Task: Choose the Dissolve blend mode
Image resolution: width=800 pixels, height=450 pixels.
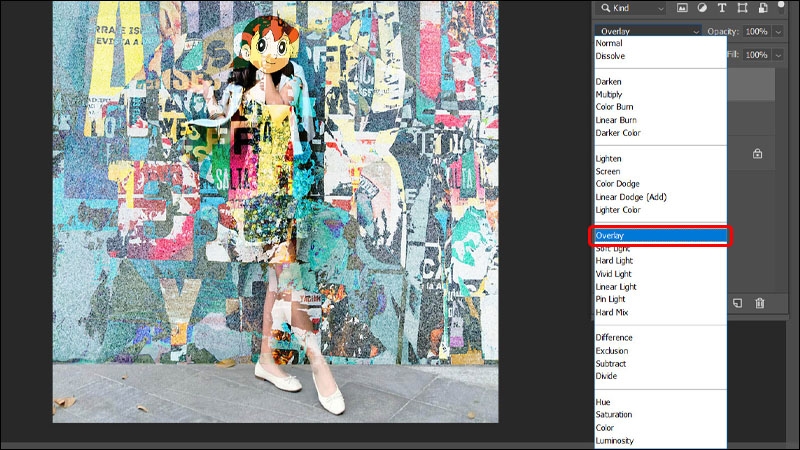Action: 610,56
